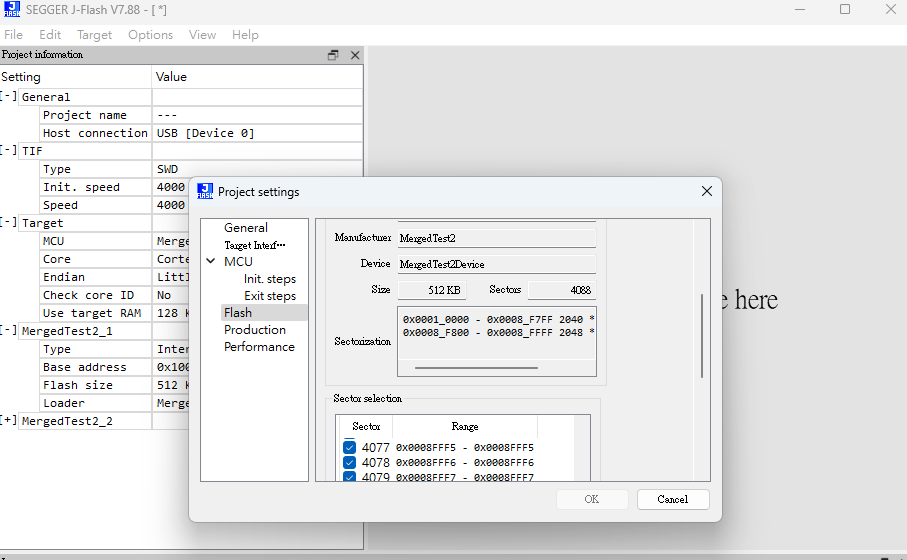Open the Help menu

tap(245, 35)
